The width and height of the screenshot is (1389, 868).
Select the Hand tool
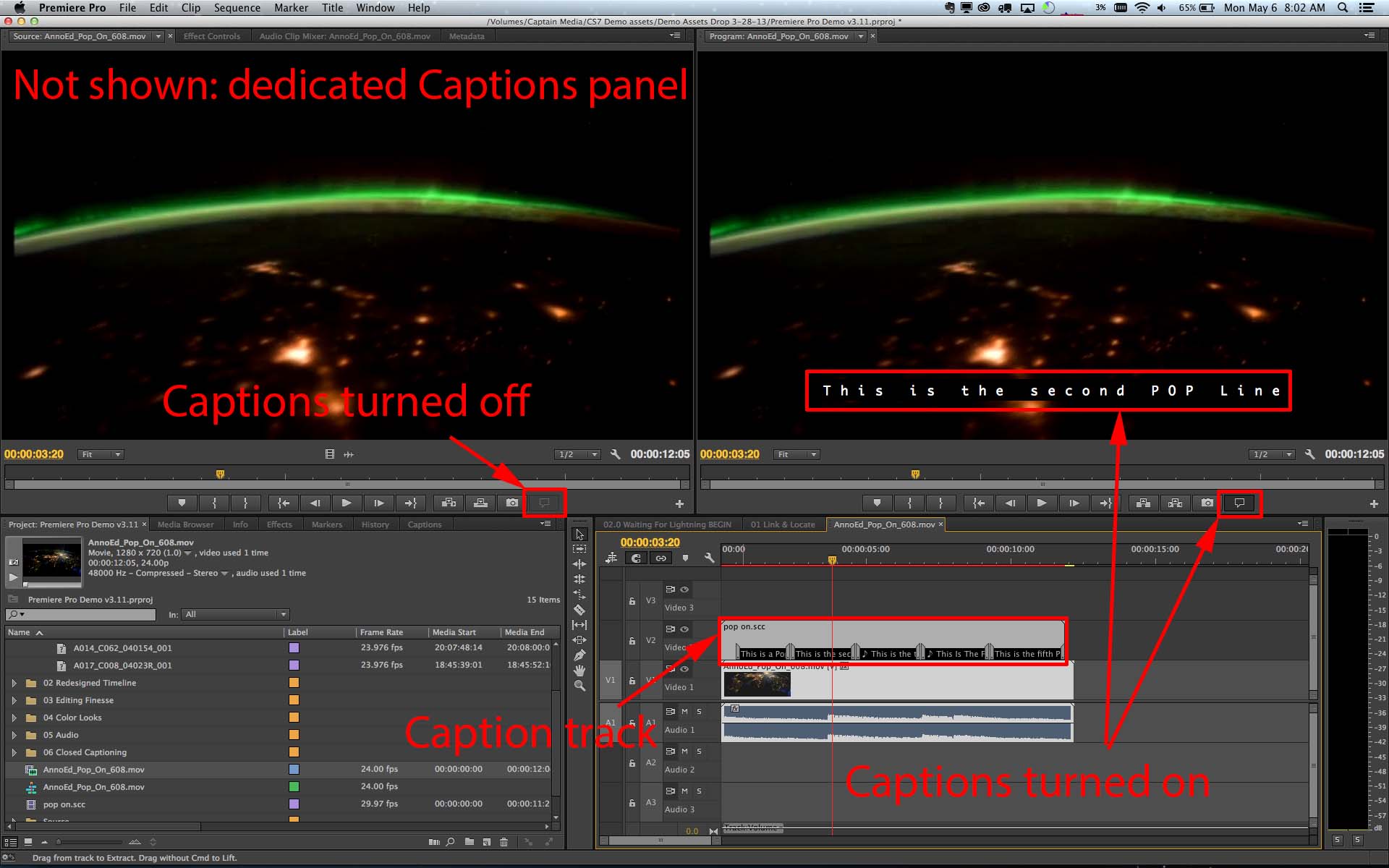[579, 671]
